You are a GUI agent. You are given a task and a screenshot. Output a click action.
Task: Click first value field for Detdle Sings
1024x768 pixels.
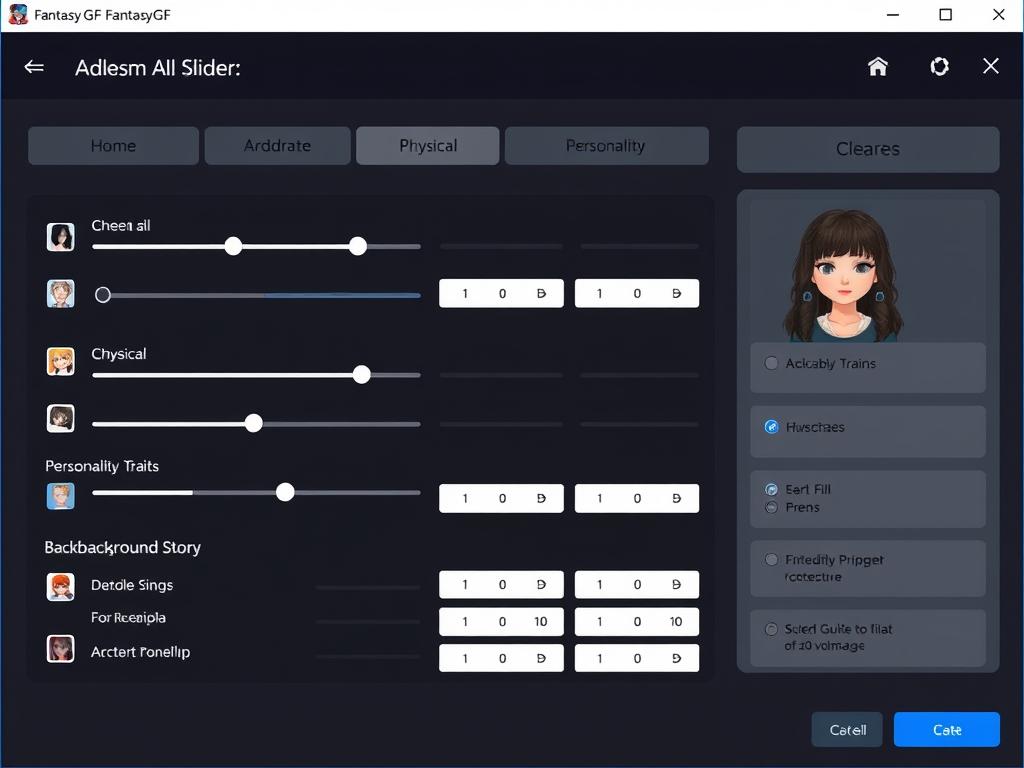502,584
